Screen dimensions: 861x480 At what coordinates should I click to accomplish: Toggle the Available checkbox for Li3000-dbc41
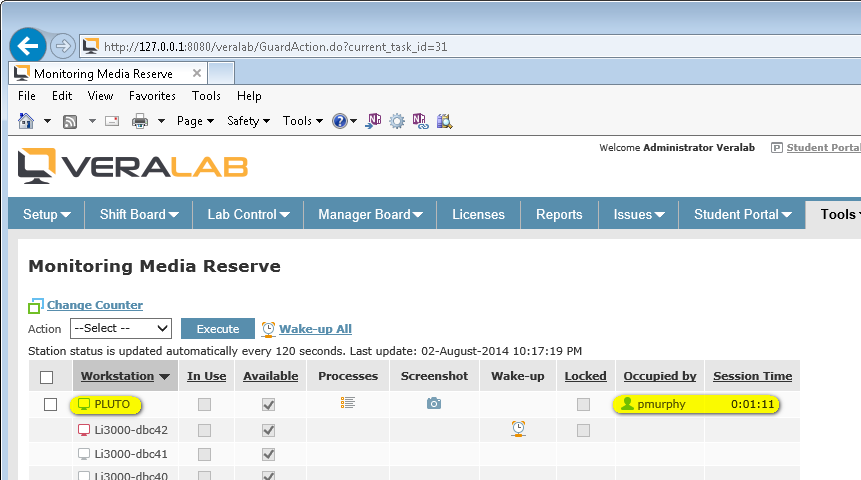(269, 455)
